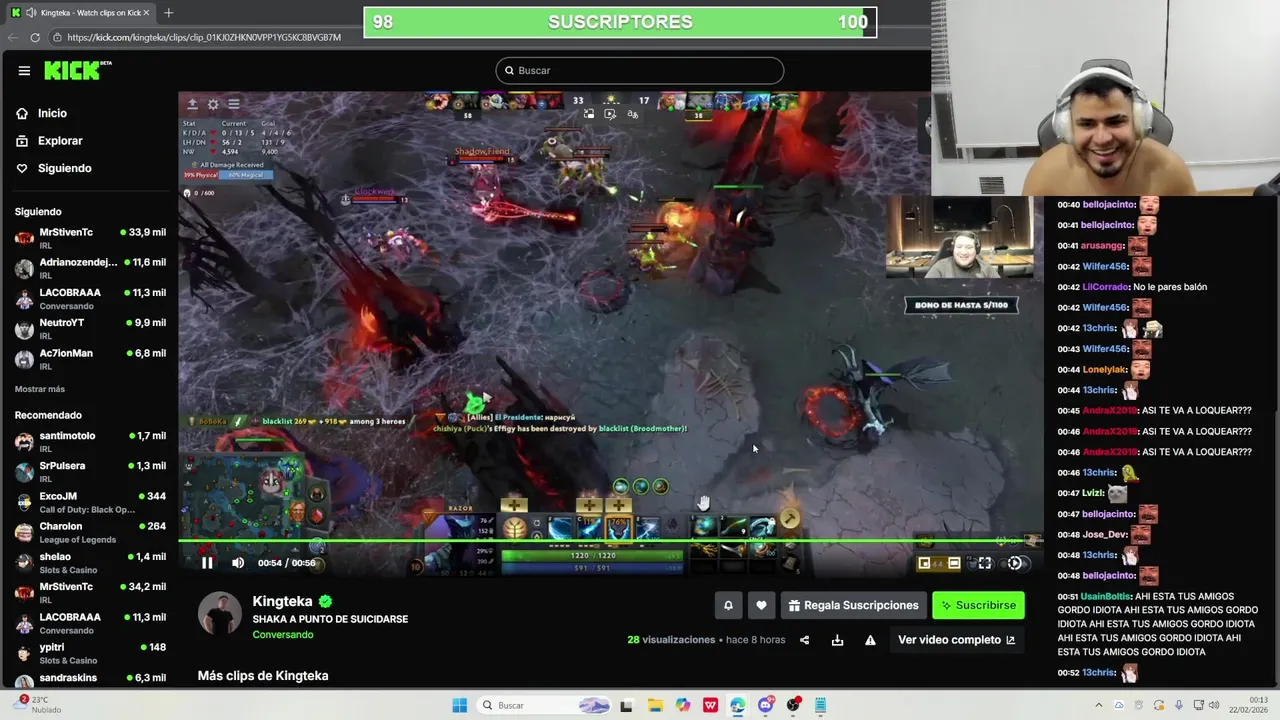Open Adrianozendej channel in sidebar
The width and height of the screenshot is (1280, 720).
tap(90, 268)
